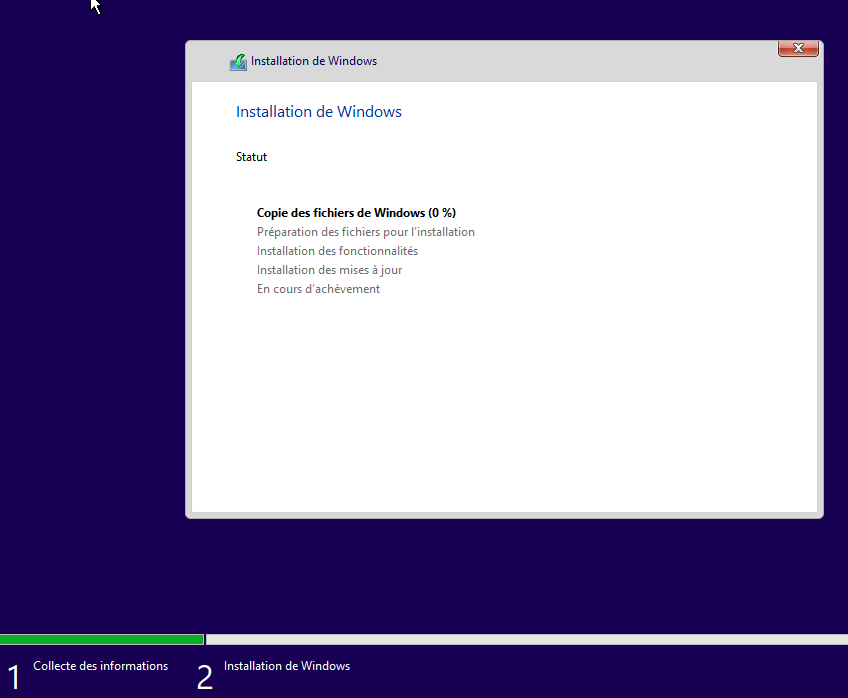This screenshot has width=848, height=698.
Task: Click the blue 'Installation de Windows' heading
Action: [x=319, y=112]
